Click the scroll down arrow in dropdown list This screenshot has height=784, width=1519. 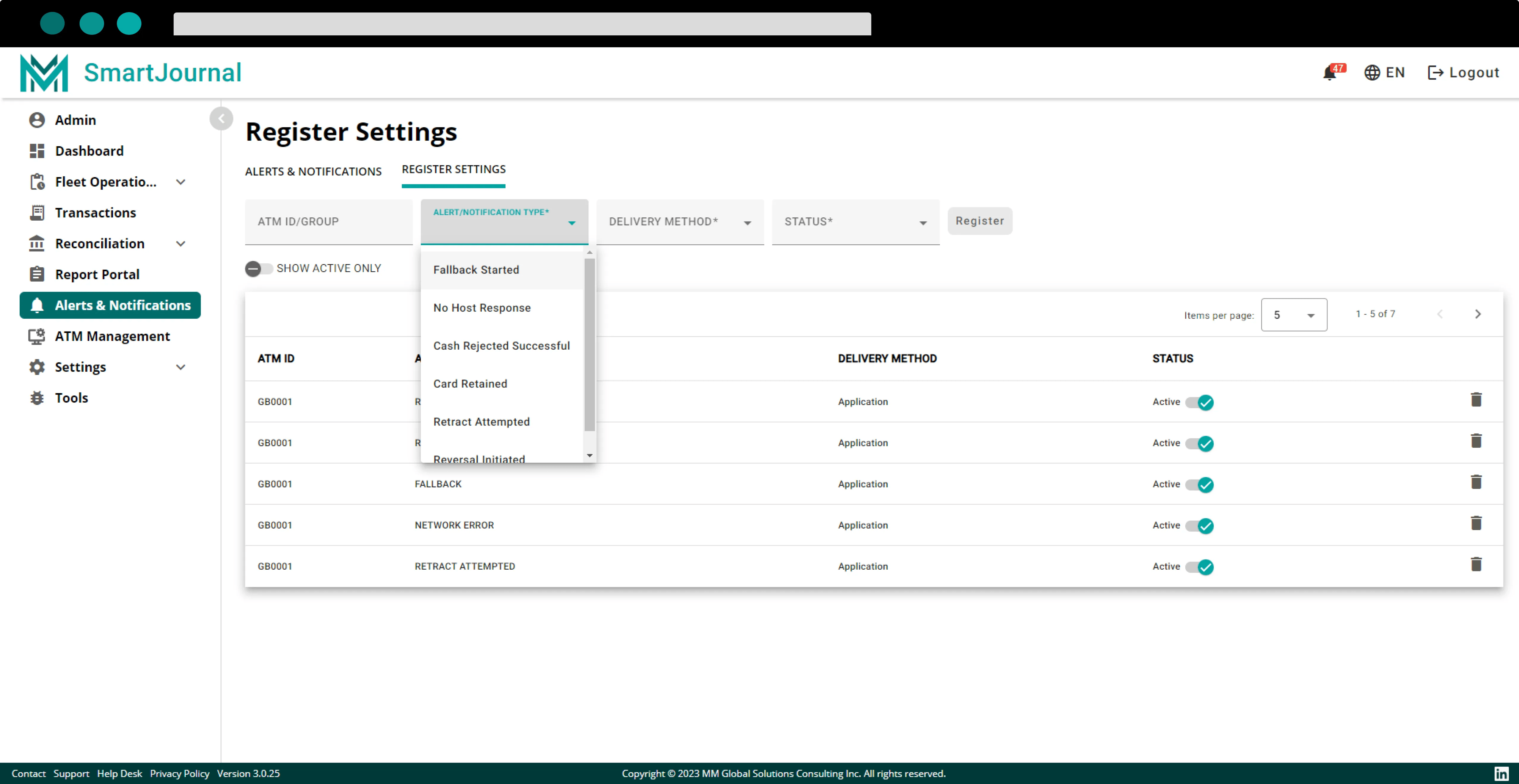(x=590, y=456)
